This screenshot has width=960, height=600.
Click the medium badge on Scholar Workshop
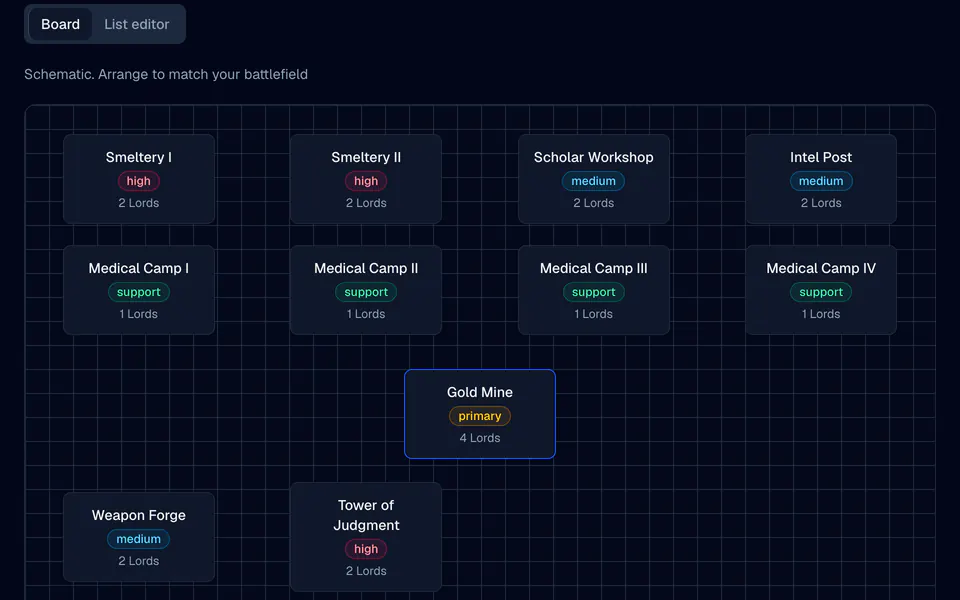pyautogui.click(x=594, y=181)
